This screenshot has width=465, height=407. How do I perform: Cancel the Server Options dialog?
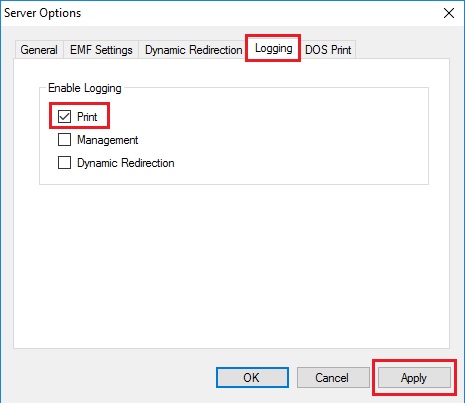333,378
